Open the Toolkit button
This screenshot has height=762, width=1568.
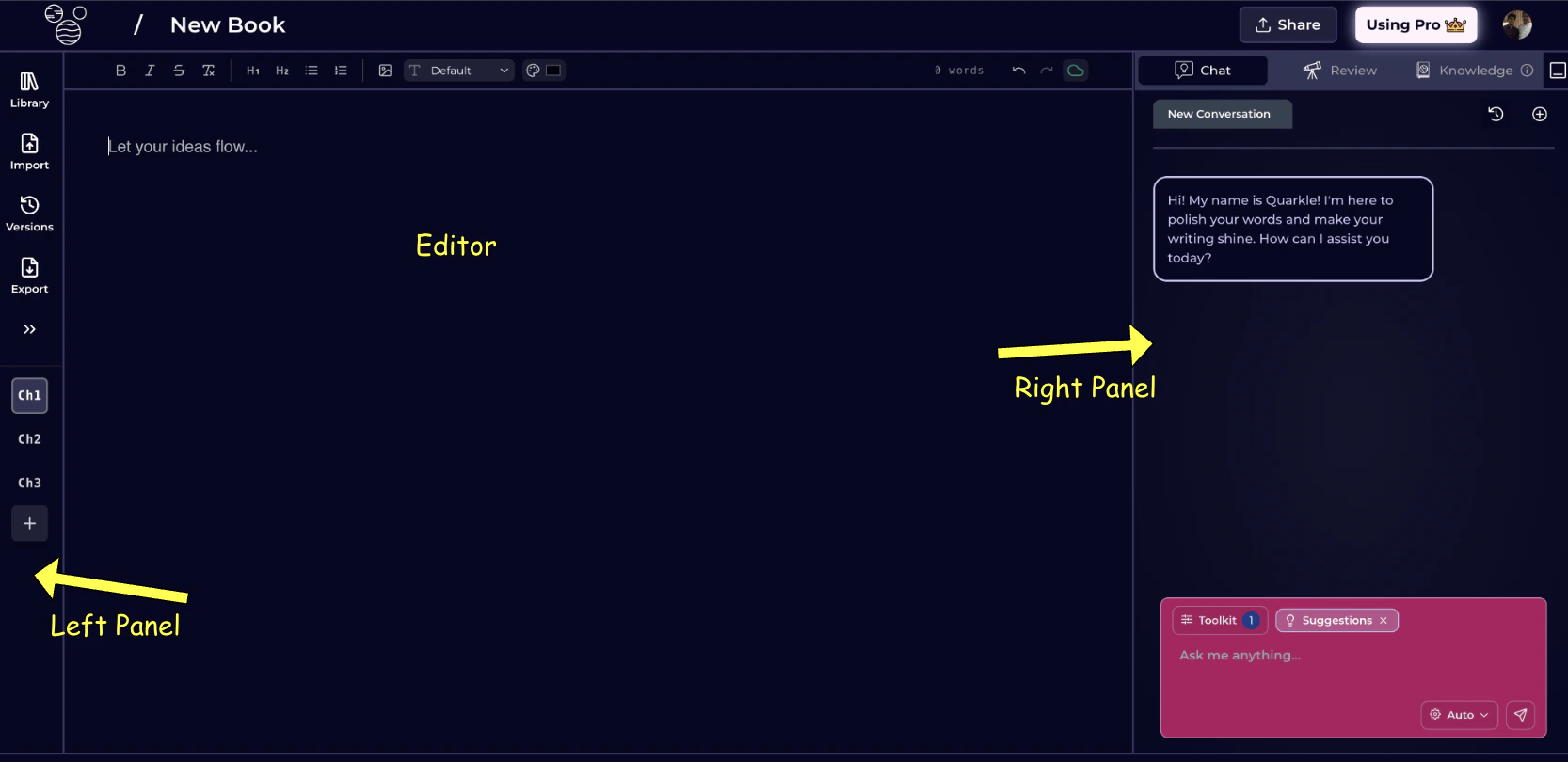click(x=1220, y=620)
